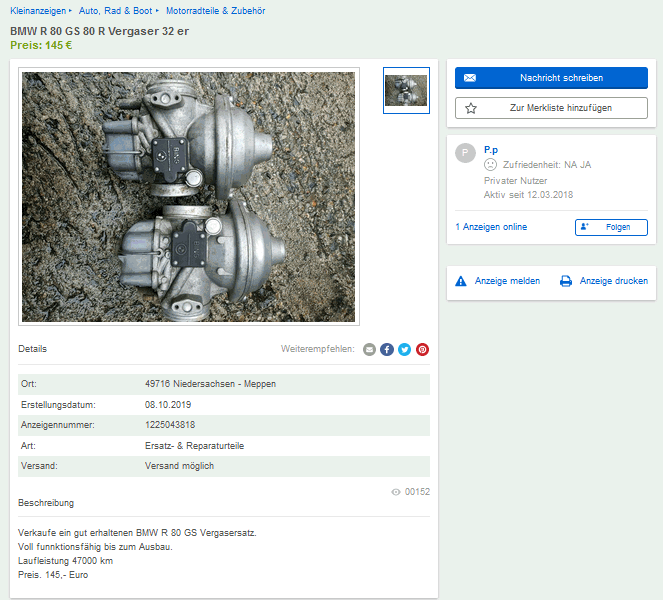
Task: Click the seller avatar circle P
Action: click(465, 153)
